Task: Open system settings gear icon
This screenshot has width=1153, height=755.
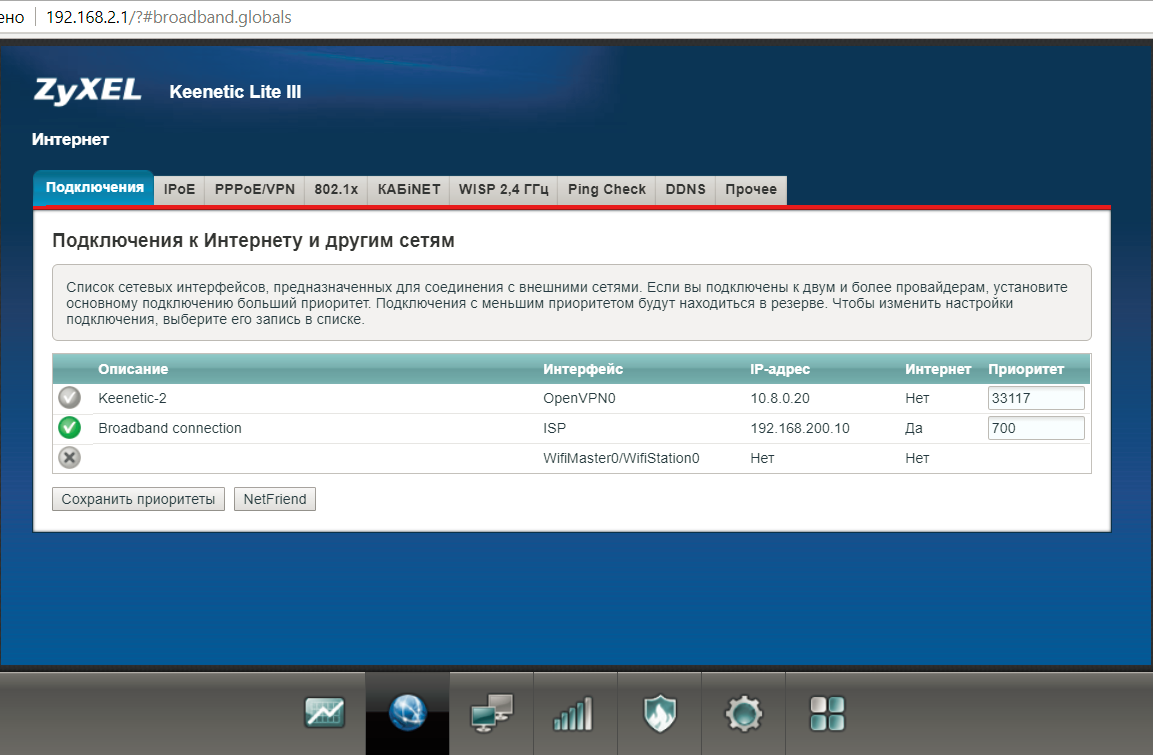Action: pos(743,713)
